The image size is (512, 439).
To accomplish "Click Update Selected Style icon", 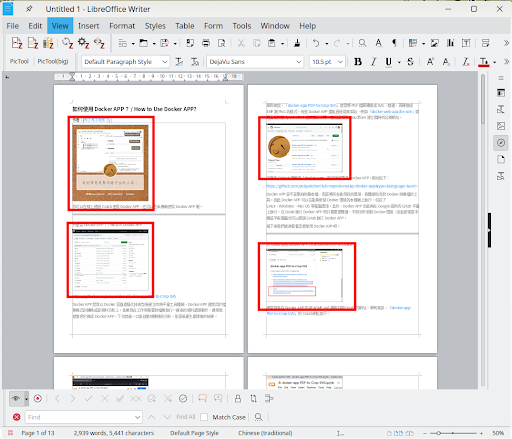I will click(179, 62).
